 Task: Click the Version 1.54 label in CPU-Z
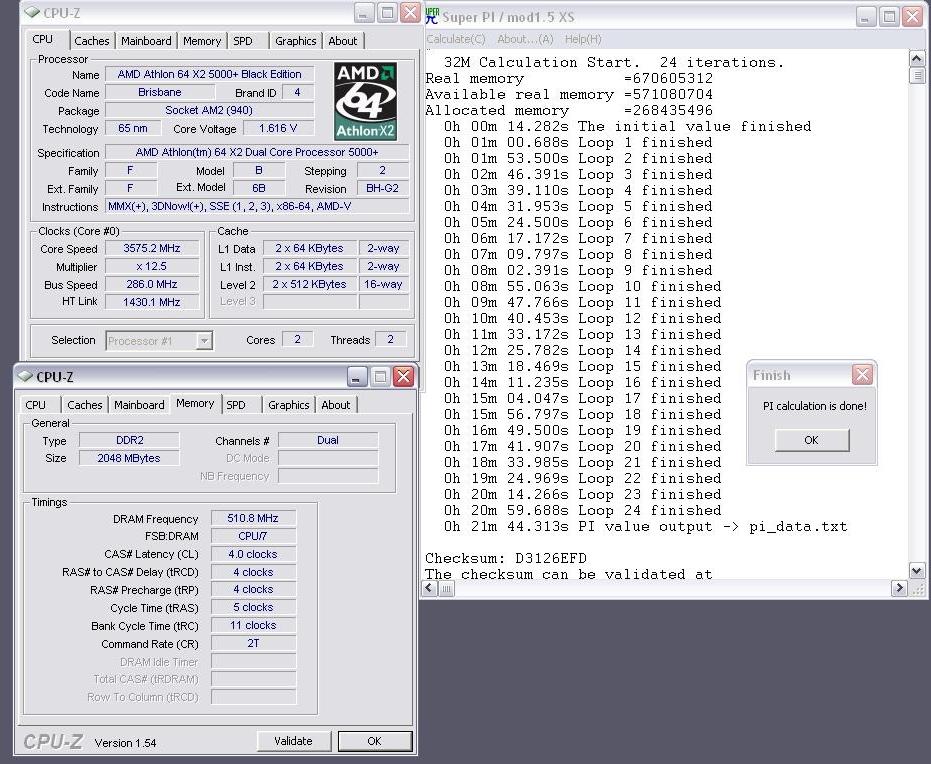click(125, 743)
